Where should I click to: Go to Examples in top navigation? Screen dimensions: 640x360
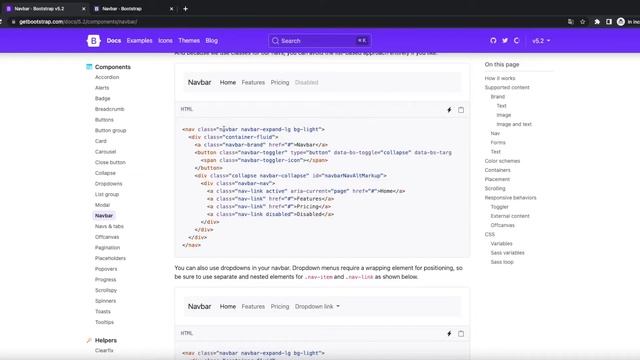click(x=139, y=41)
